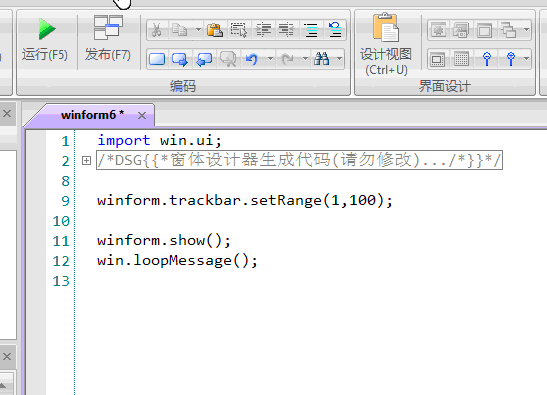
Task: Click line number 11 in the gutter
Action: point(61,241)
